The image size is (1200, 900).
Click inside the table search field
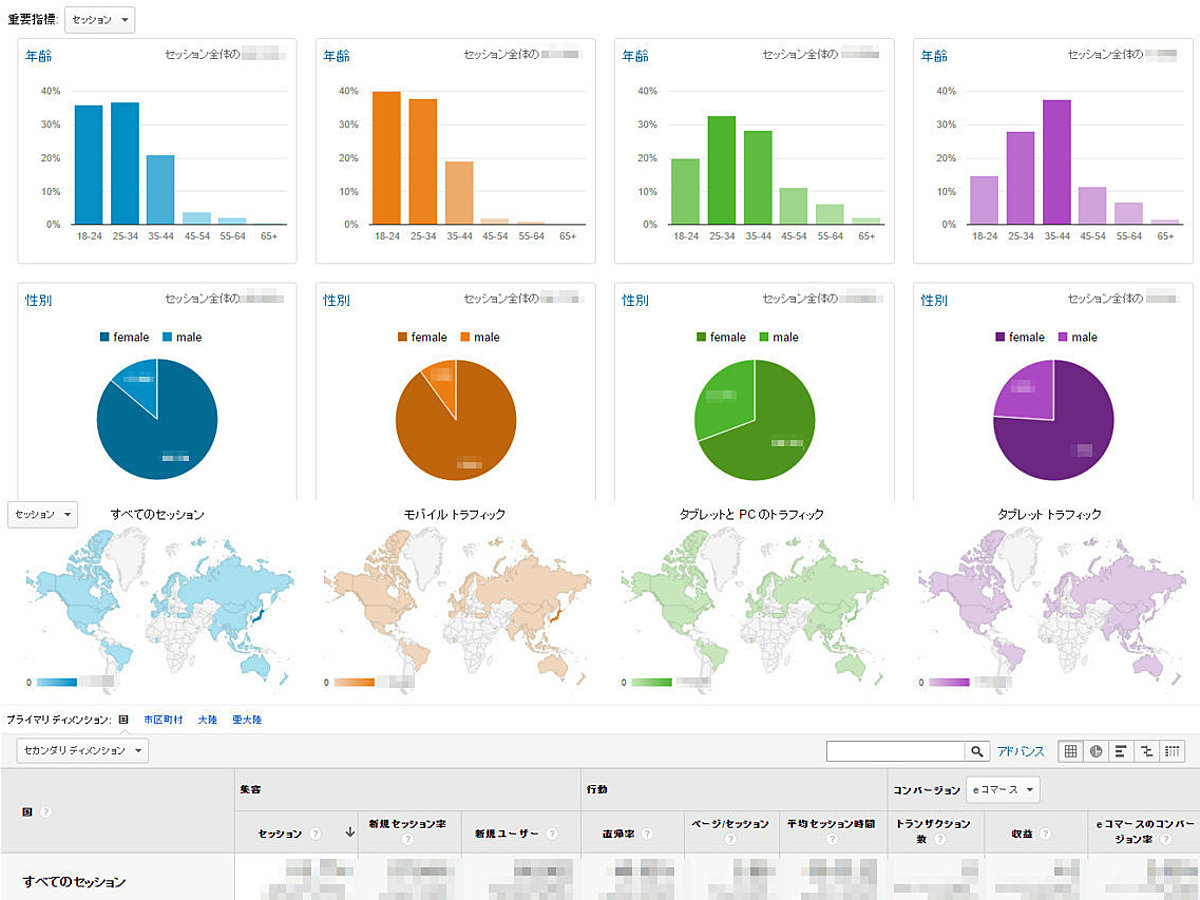(895, 751)
